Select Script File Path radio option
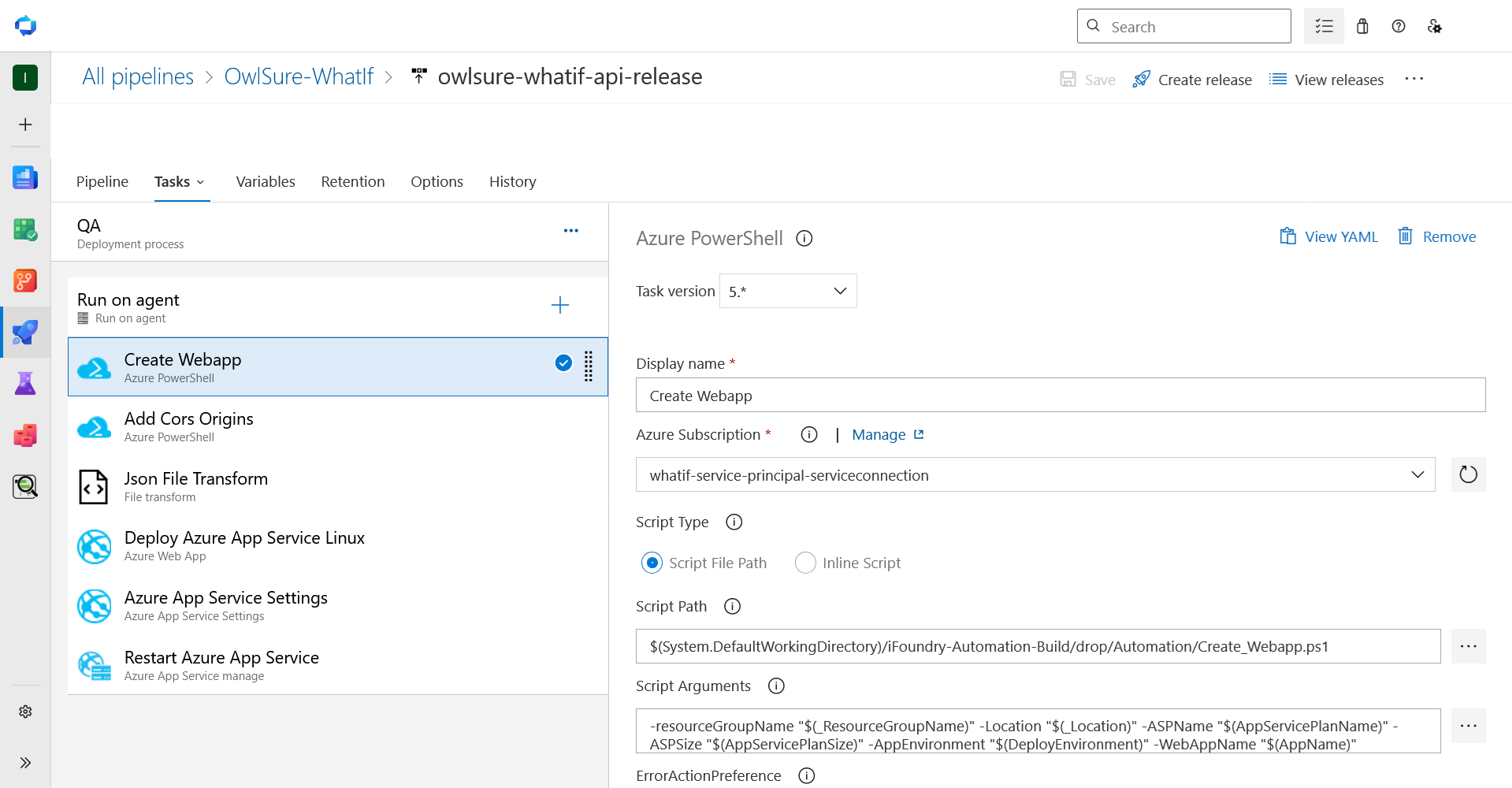Viewport: 1512px width, 788px height. pos(652,563)
